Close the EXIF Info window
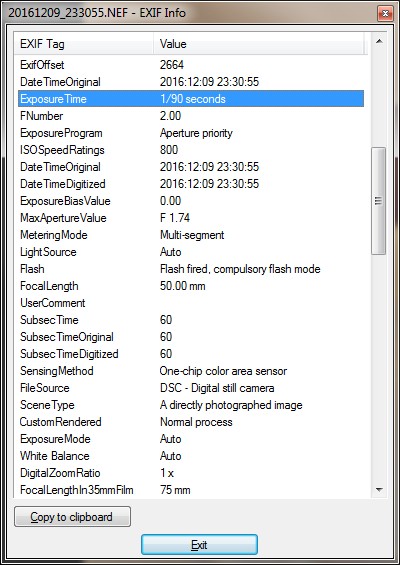 (x=385, y=14)
